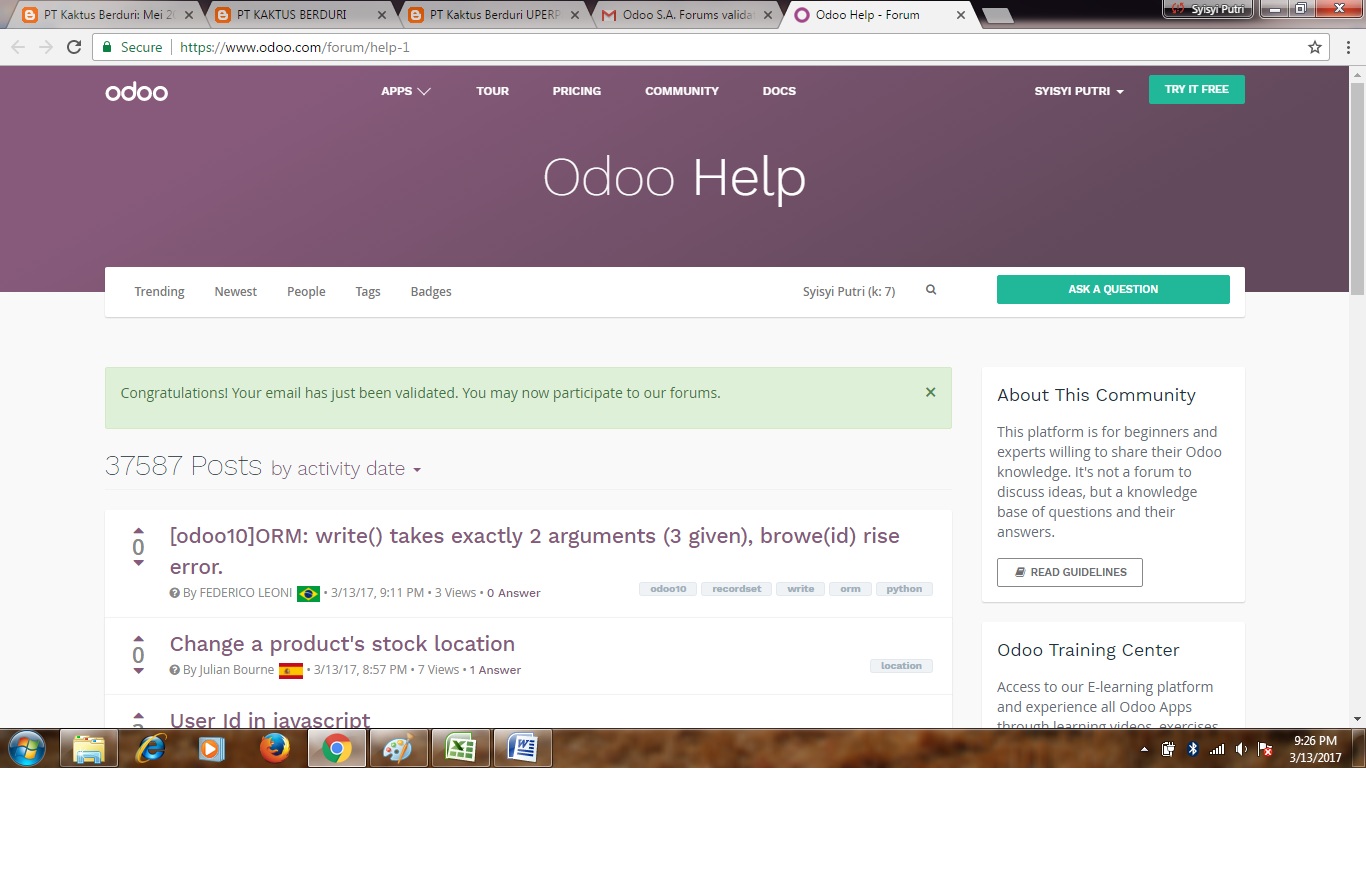This screenshot has width=1366, height=880.
Task: Switch to Word in the taskbar
Action: tap(522, 748)
